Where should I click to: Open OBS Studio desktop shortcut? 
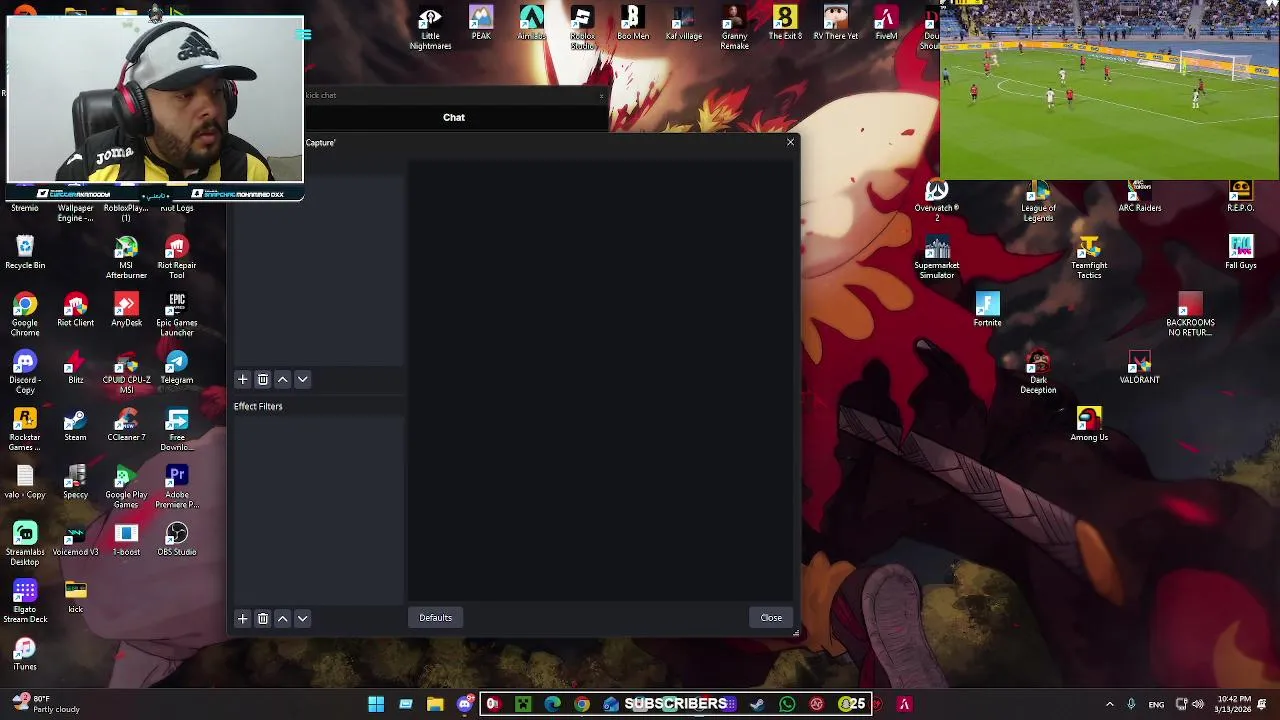pos(177,538)
